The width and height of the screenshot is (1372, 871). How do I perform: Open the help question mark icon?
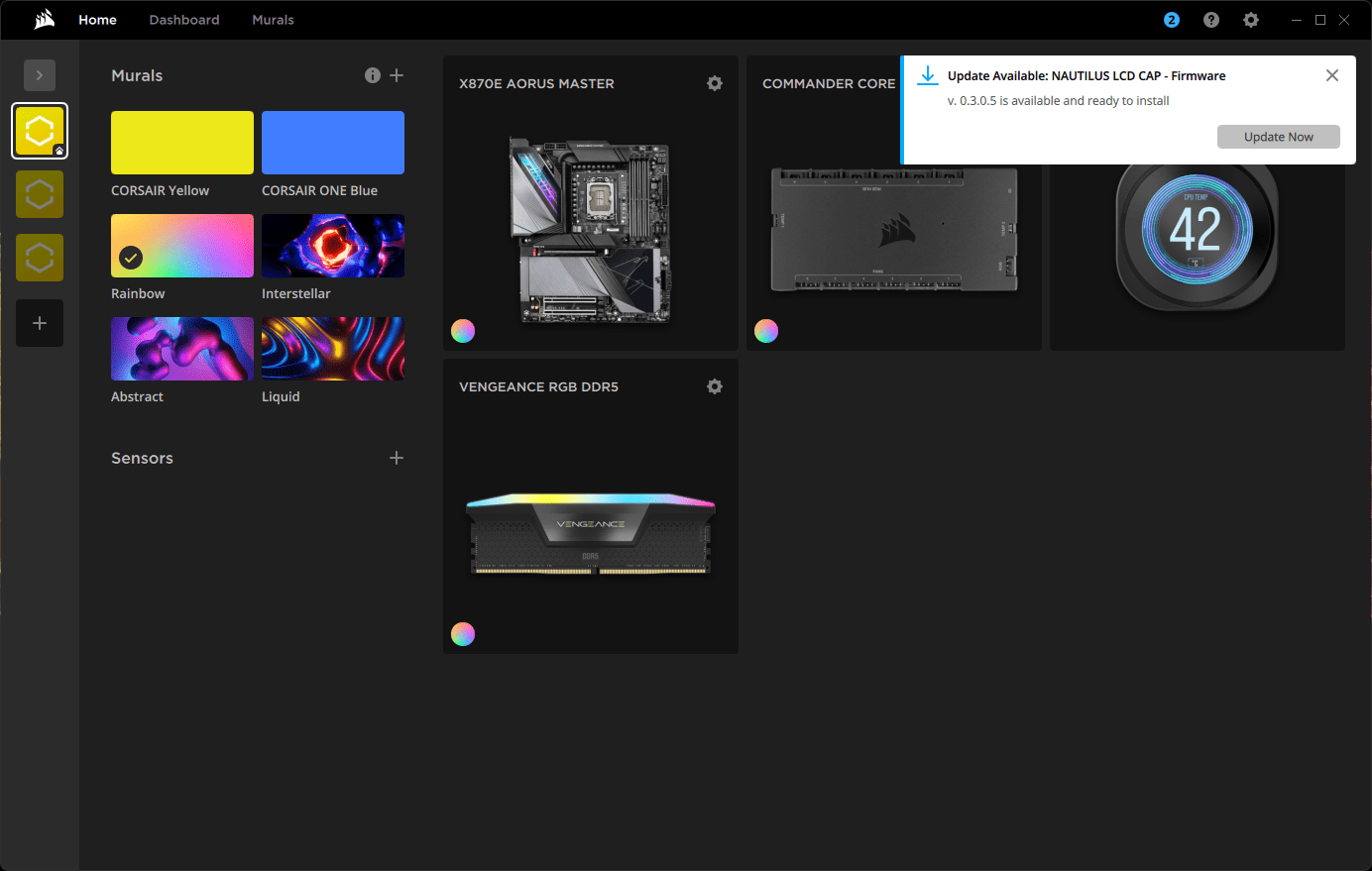[1210, 19]
